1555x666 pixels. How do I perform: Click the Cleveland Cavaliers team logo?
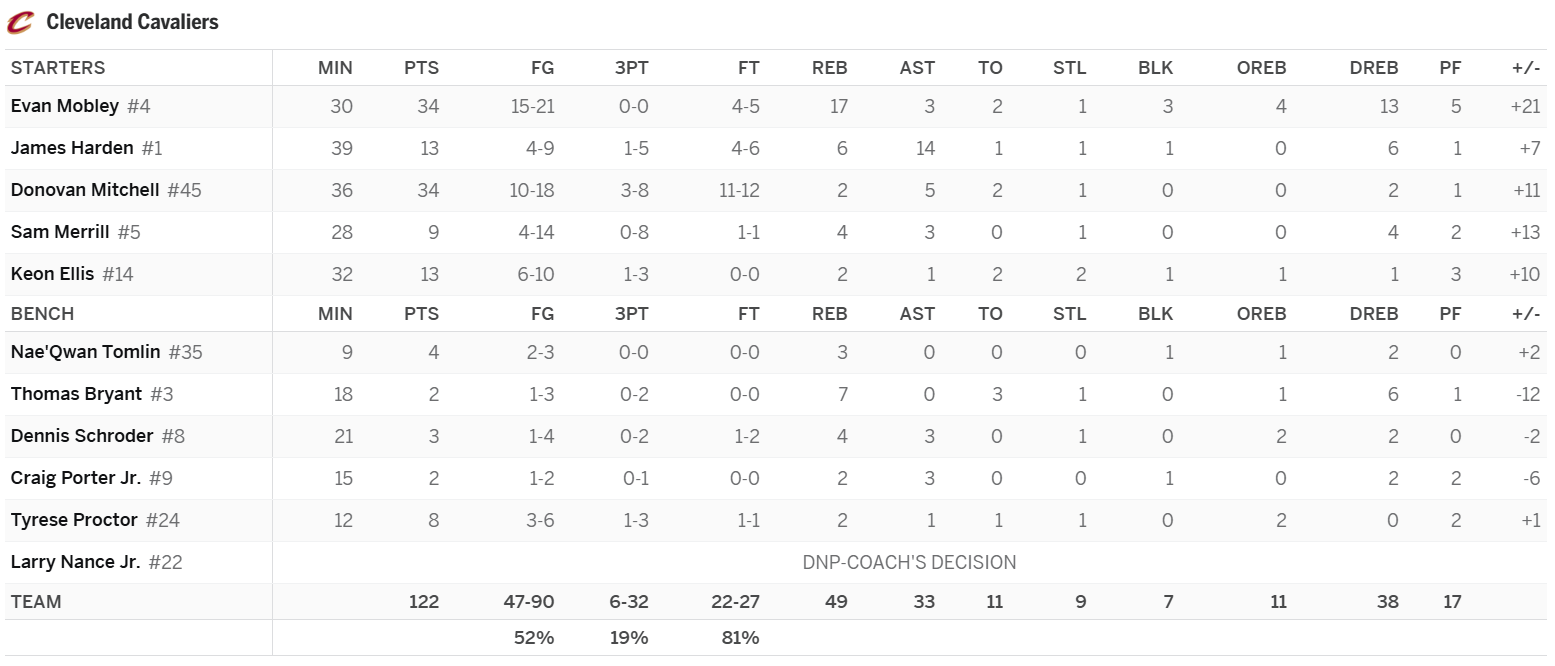pyautogui.click(x=20, y=22)
